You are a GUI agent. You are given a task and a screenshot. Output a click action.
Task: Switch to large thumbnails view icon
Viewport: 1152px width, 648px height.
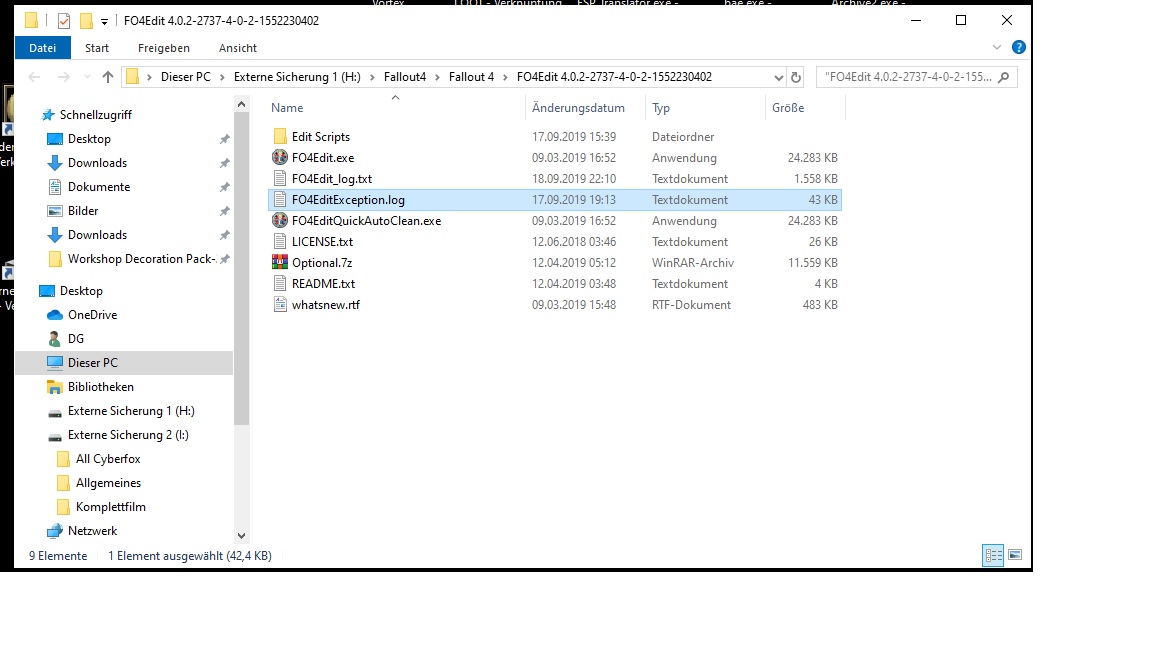[1015, 555]
